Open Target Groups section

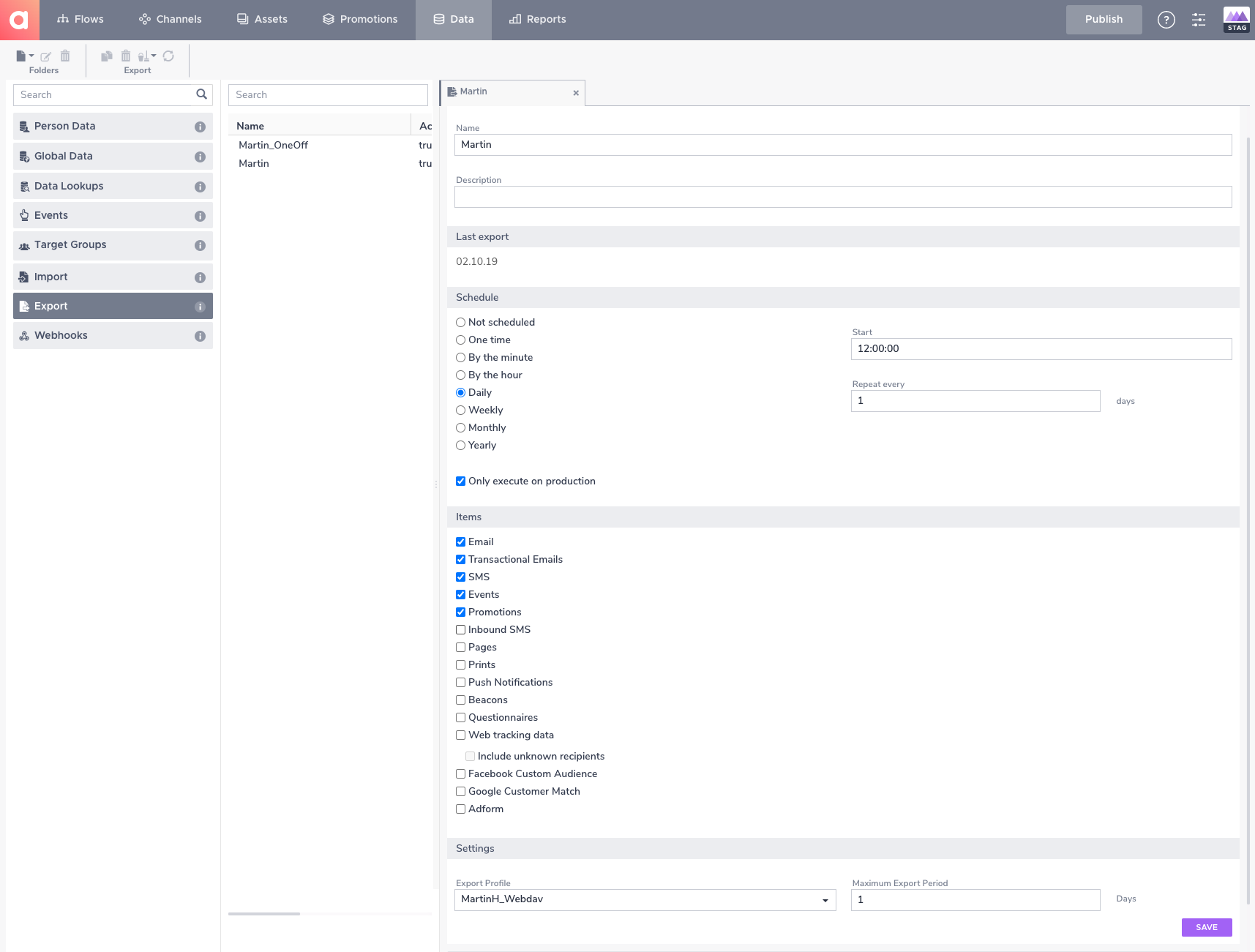pos(113,245)
